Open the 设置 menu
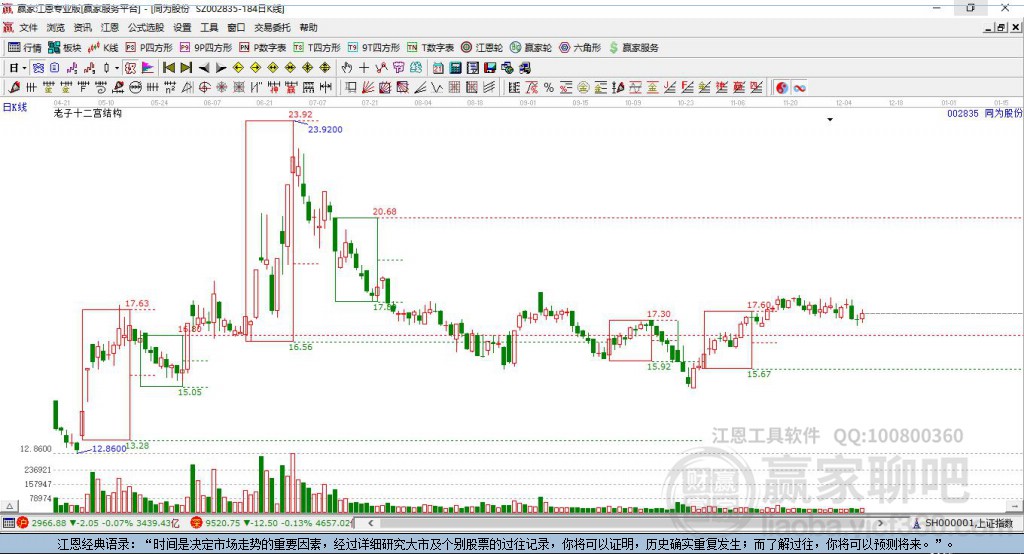This screenshot has height=554, width=1024. point(182,27)
